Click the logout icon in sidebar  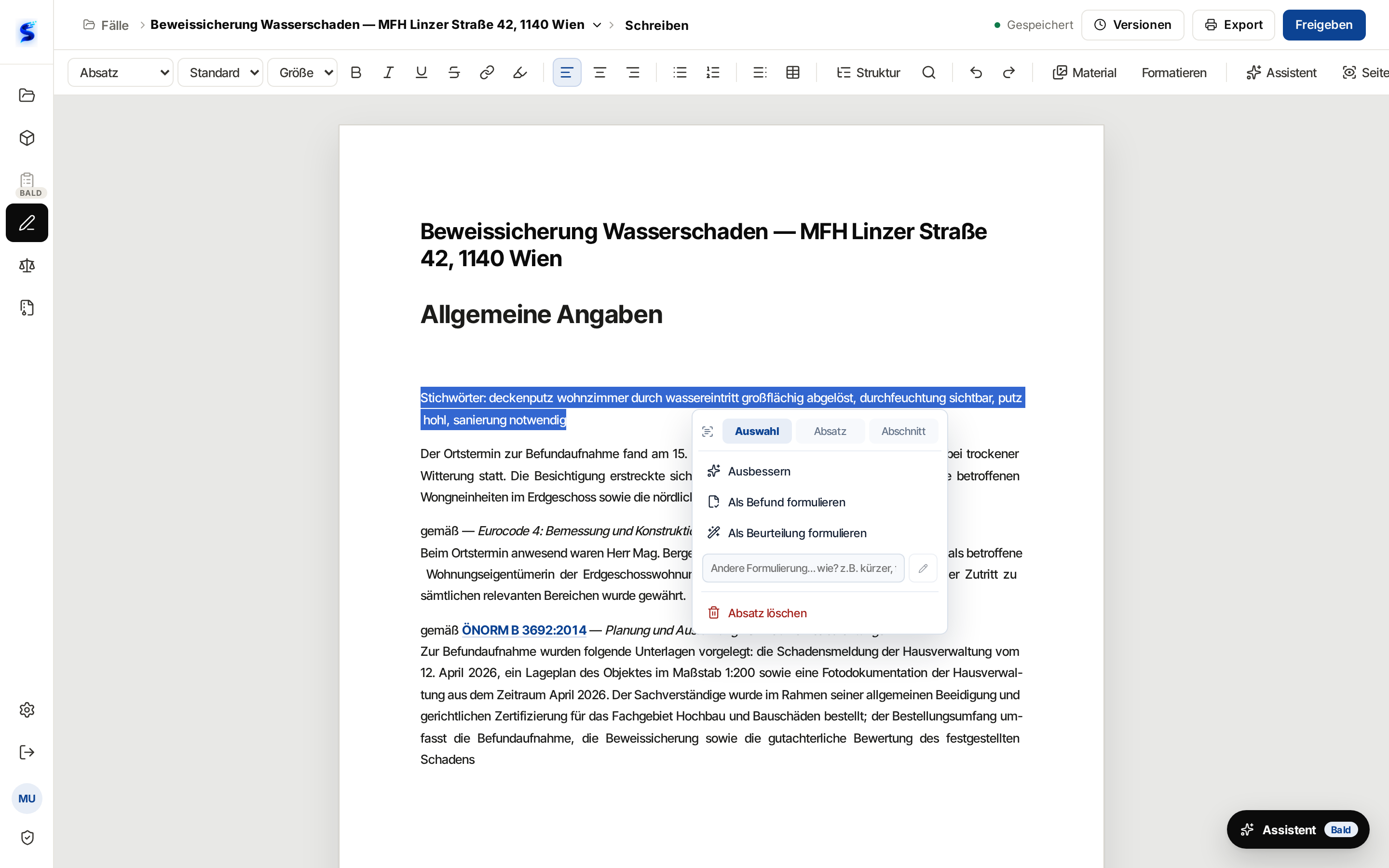click(27, 752)
